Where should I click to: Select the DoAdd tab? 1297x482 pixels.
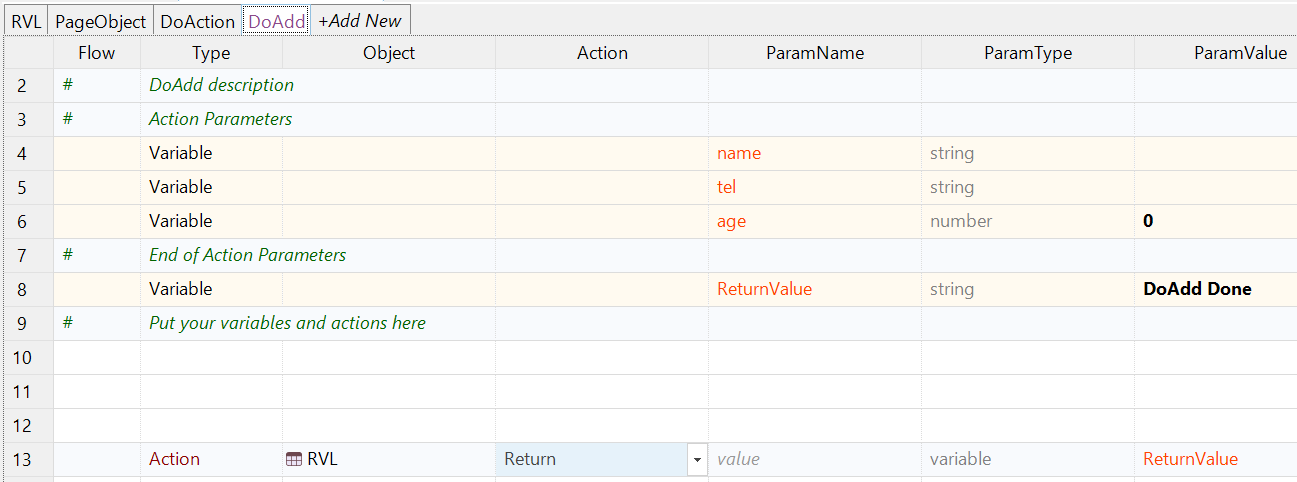point(276,21)
